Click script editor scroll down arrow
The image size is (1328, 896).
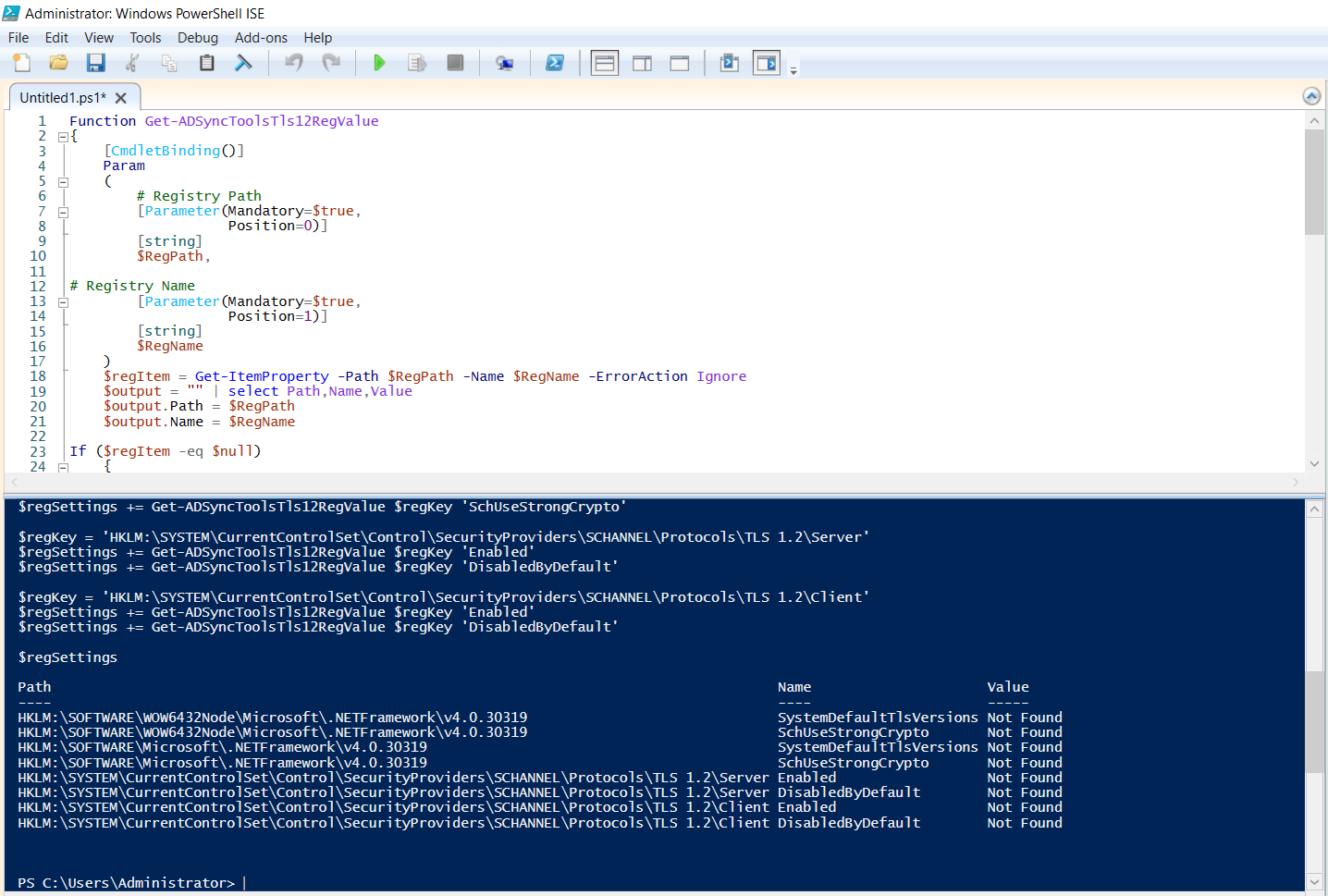1314,464
